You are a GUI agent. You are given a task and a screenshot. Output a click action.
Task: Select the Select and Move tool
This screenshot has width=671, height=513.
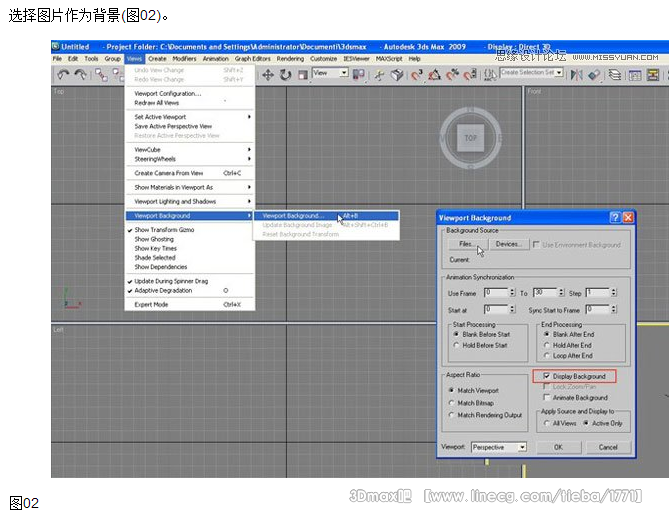click(x=268, y=75)
